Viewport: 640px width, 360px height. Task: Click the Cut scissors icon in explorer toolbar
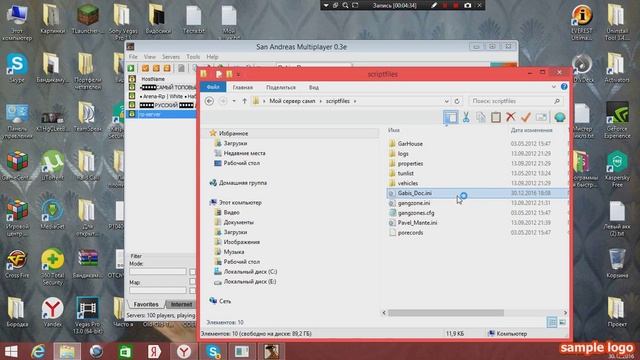(465, 117)
